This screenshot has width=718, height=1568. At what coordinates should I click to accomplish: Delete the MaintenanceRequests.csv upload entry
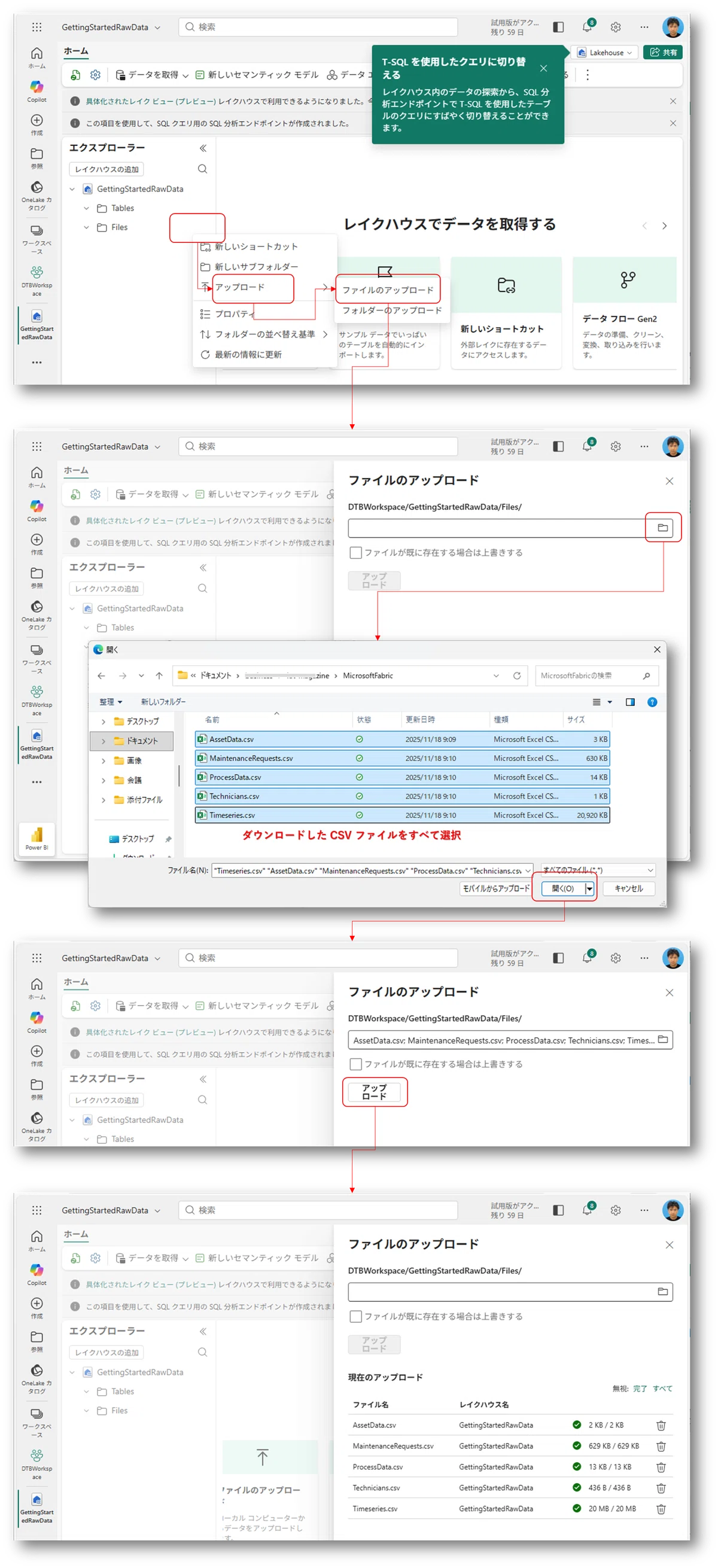[x=661, y=1447]
